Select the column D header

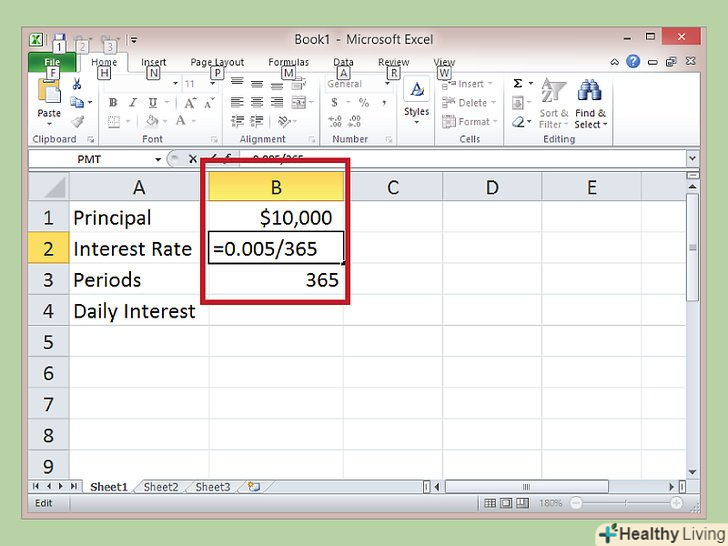click(x=492, y=188)
